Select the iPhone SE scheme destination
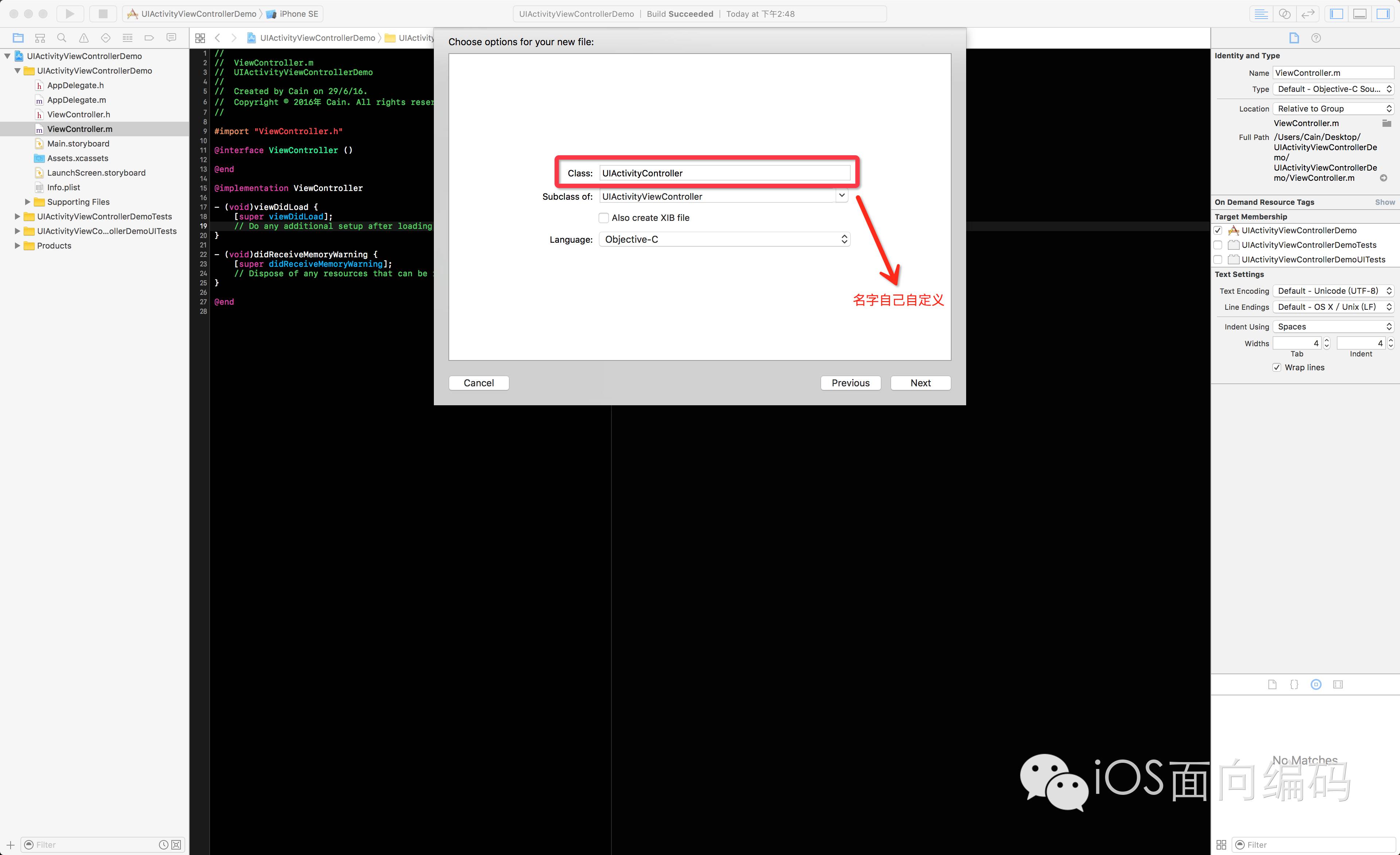Screen dimensions: 1400x855 [x=298, y=13]
